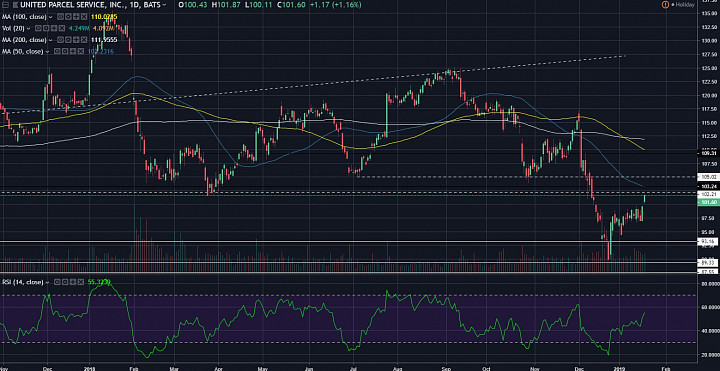Toggle visibility of the RSI indicator
The image size is (720, 371).
tap(57, 281)
